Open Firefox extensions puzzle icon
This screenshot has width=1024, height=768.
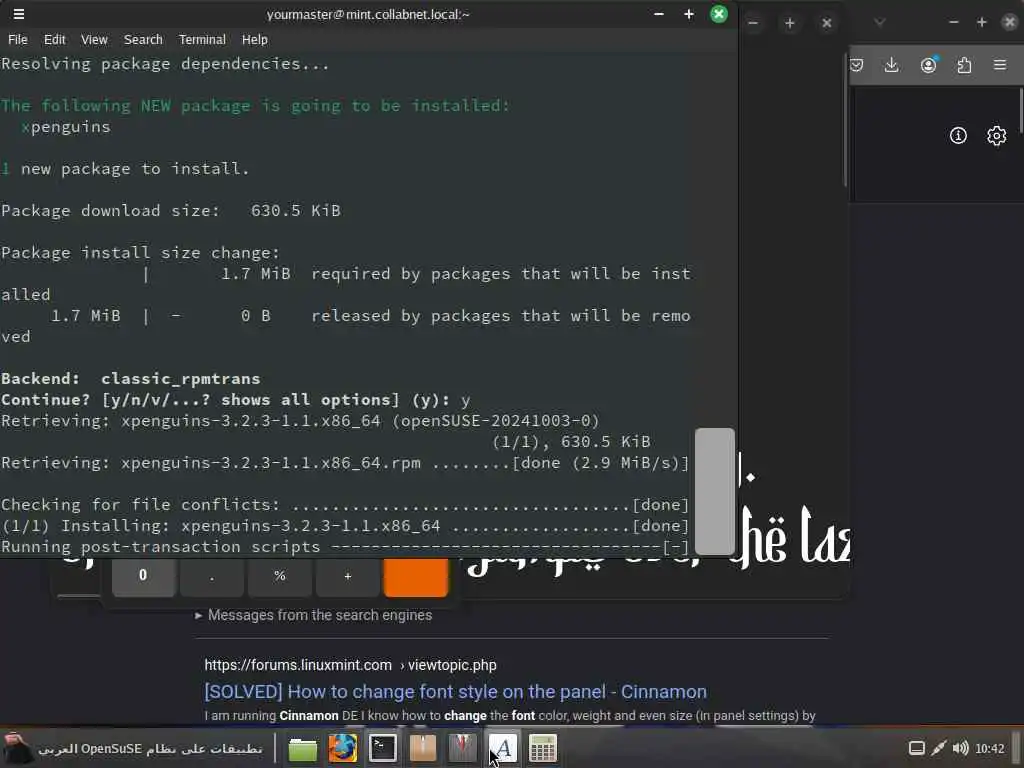pyautogui.click(x=964, y=65)
